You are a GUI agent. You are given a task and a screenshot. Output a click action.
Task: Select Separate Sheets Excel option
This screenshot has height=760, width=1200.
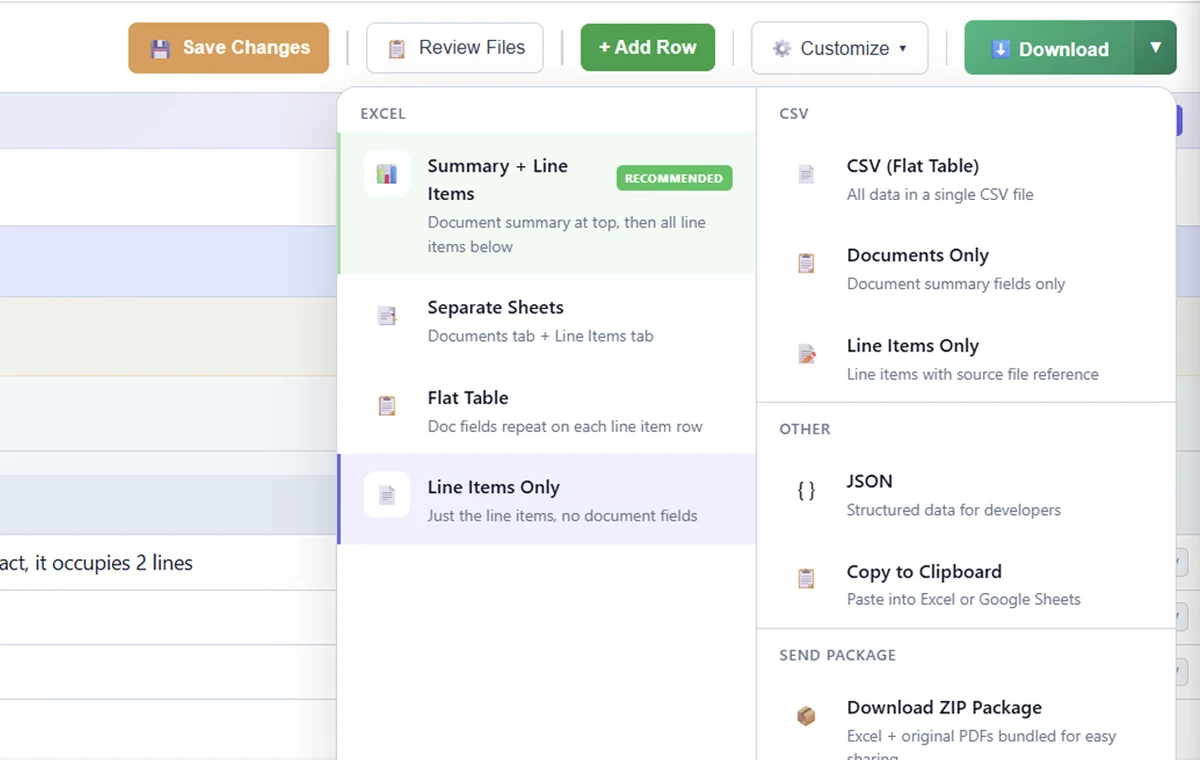click(x=547, y=320)
